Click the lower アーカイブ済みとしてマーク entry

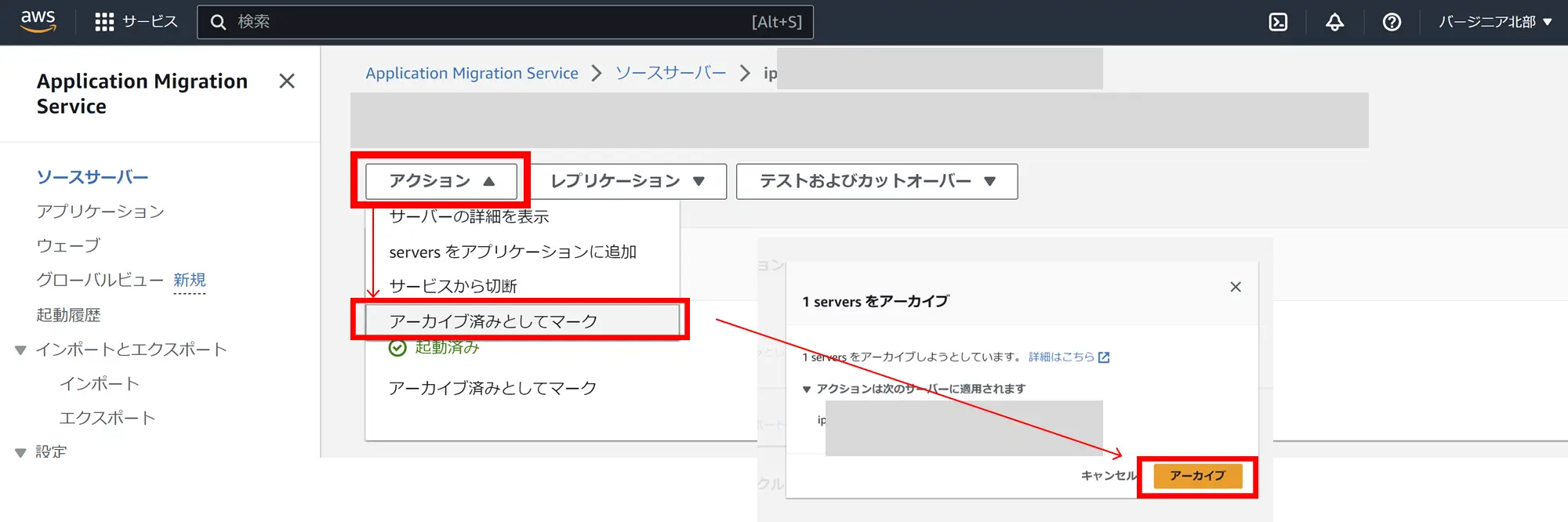coord(492,388)
